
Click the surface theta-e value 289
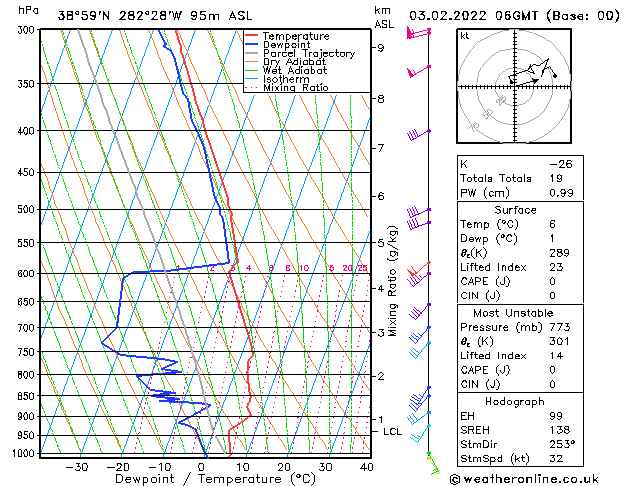pos(560,253)
